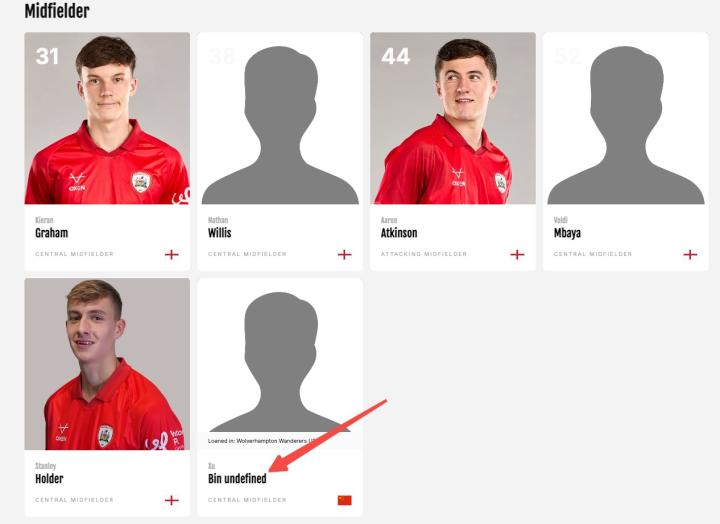Click England flag icon on Holder card
Image resolution: width=720 pixels, height=524 pixels.
172,500
